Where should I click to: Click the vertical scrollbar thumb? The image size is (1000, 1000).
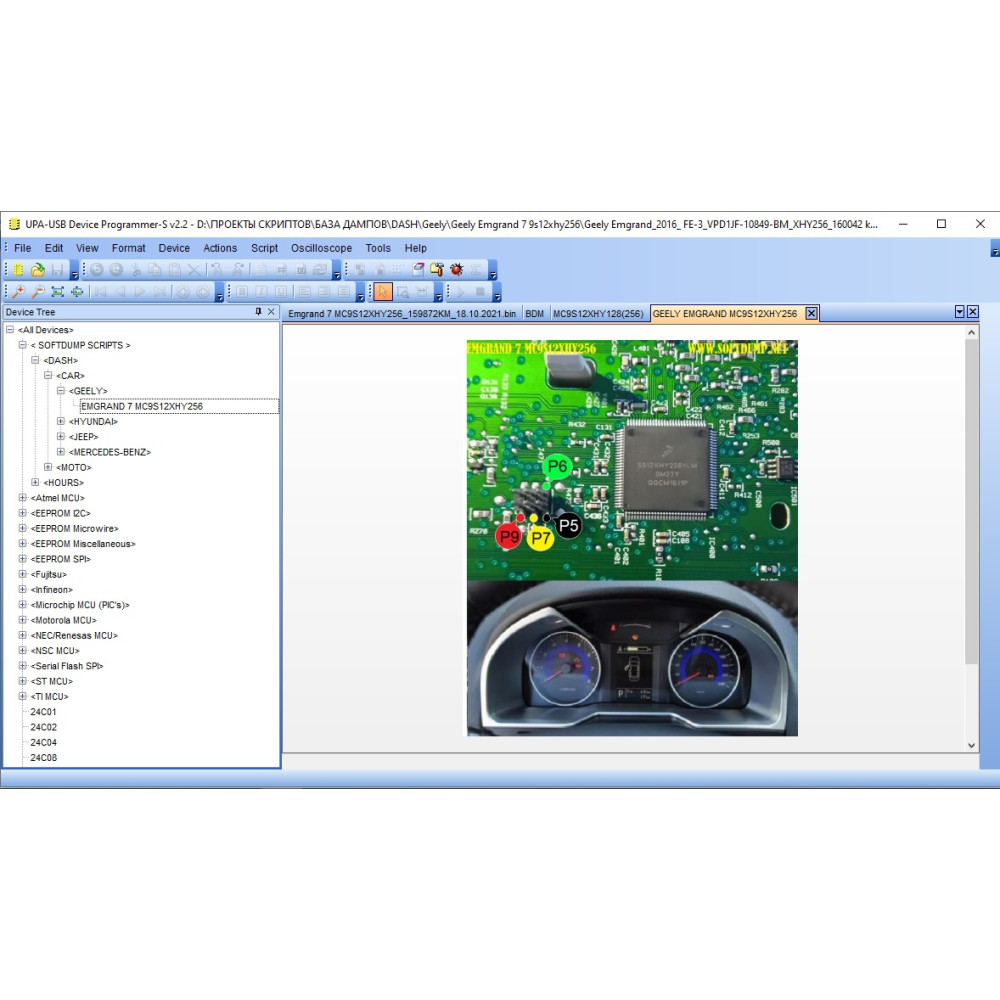[971, 501]
